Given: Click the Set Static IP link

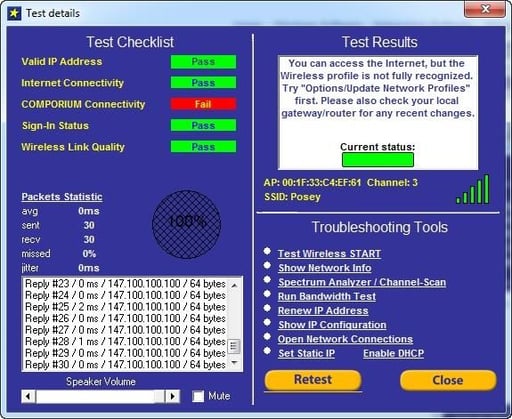Looking at the screenshot, I should pos(307,354).
